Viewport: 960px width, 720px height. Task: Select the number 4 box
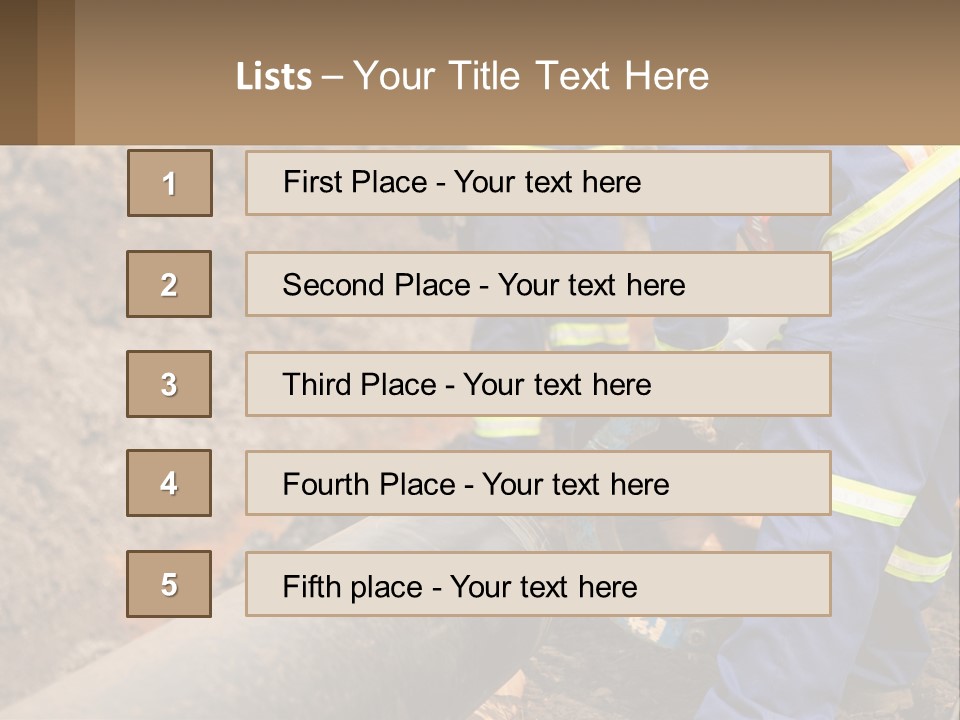[169, 483]
